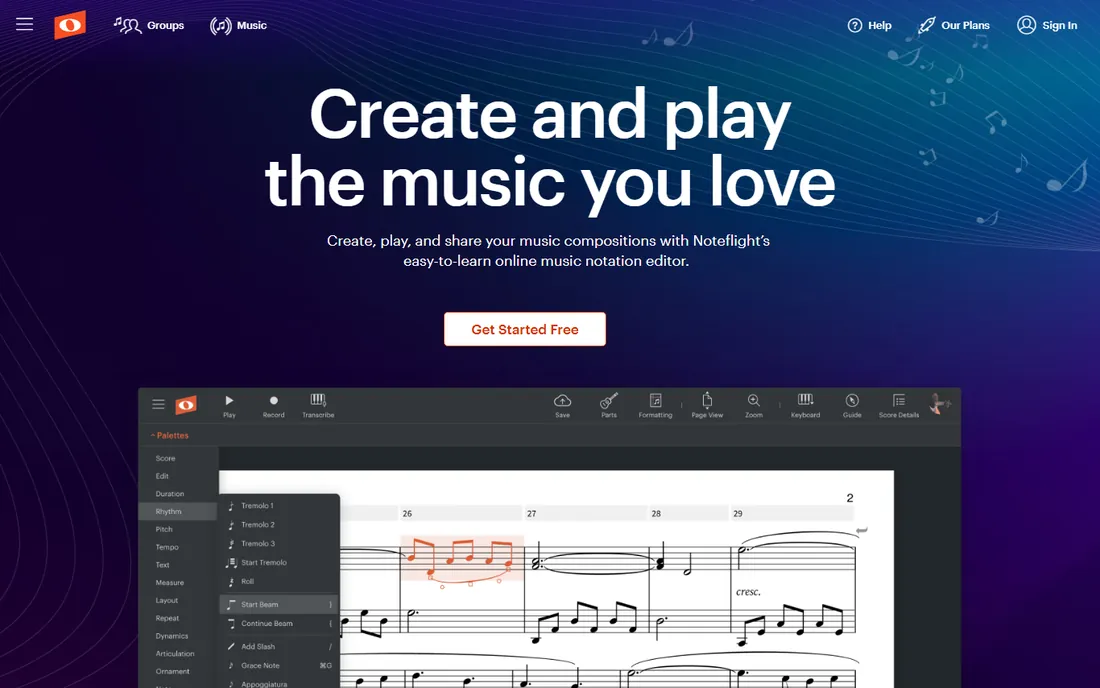
Task: Click the Music note icon in the header
Action: [220, 26]
